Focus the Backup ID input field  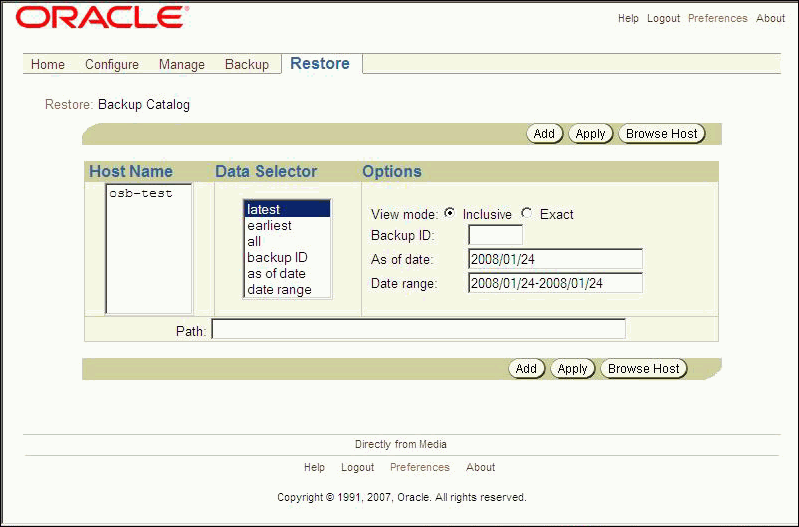pos(495,235)
